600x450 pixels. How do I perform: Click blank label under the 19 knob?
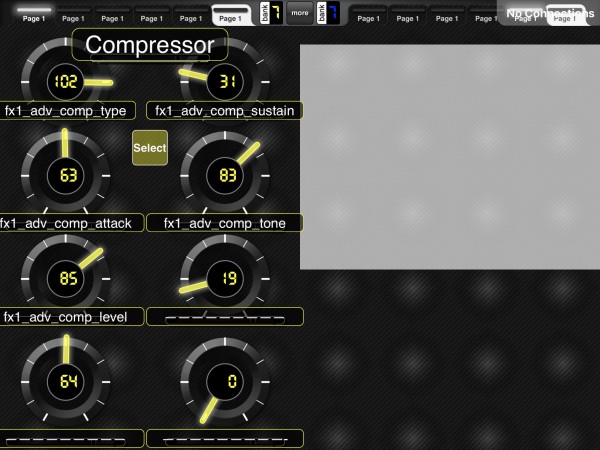225,317
